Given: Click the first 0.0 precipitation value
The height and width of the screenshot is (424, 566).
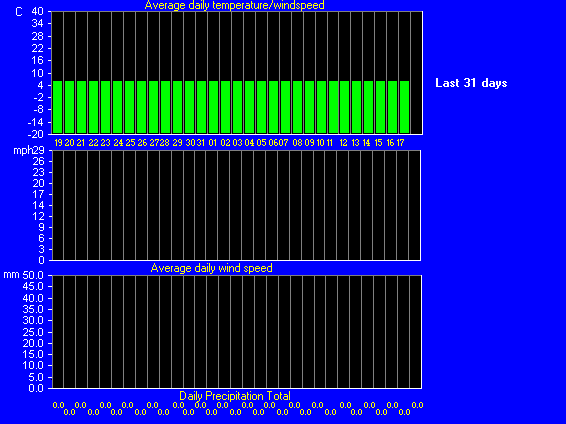Looking at the screenshot, I should tap(58, 405).
